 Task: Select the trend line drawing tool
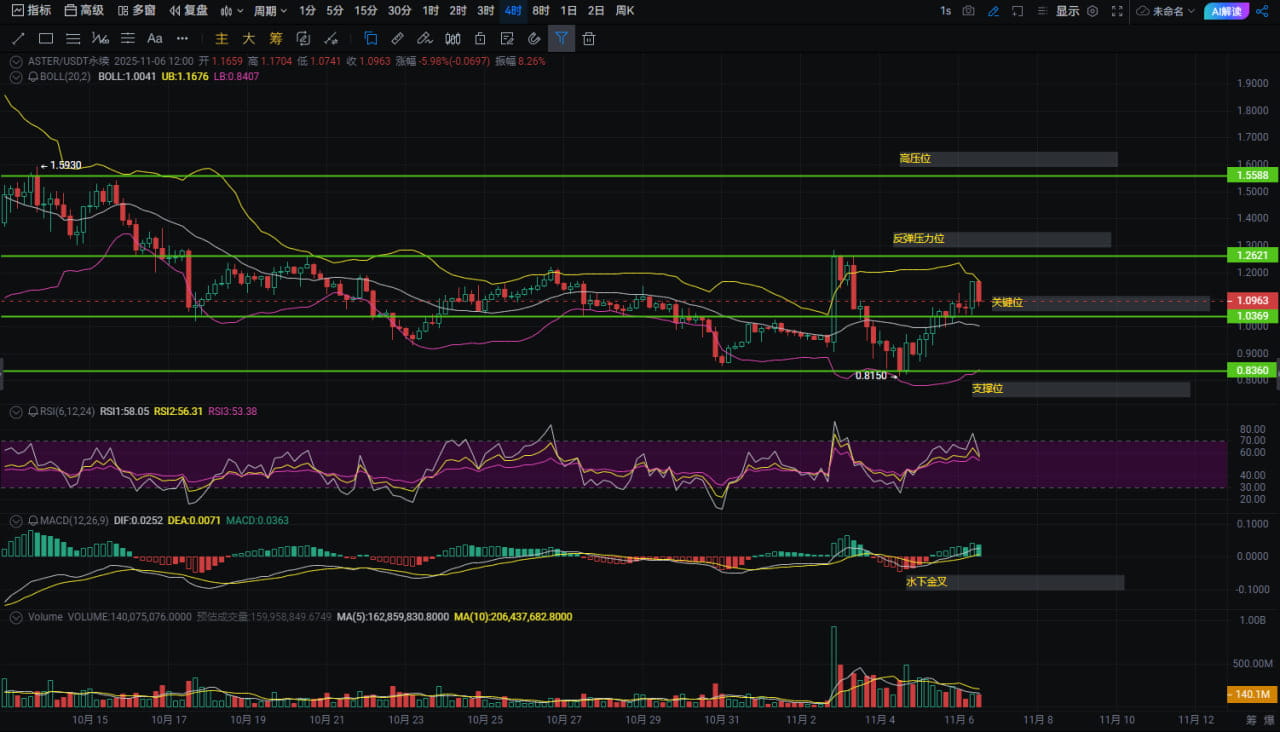pyautogui.click(x=18, y=39)
